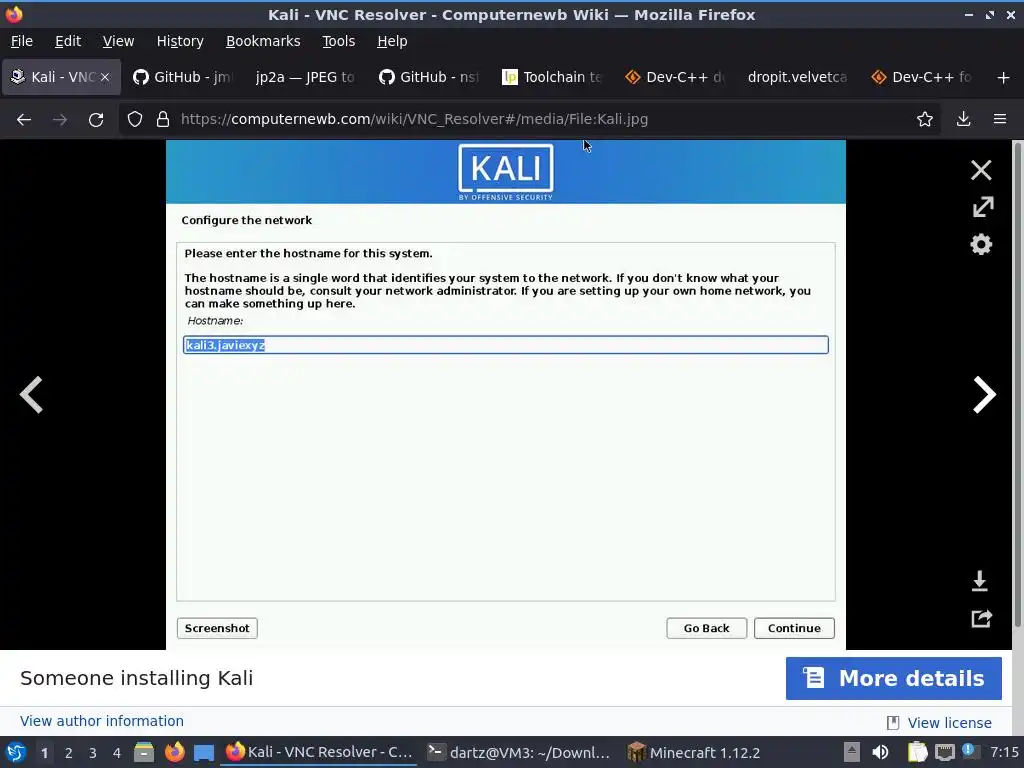Viewport: 1024px width, 768px height.
Task: Switch to the dropit.velvetca tab
Action: [x=797, y=77]
